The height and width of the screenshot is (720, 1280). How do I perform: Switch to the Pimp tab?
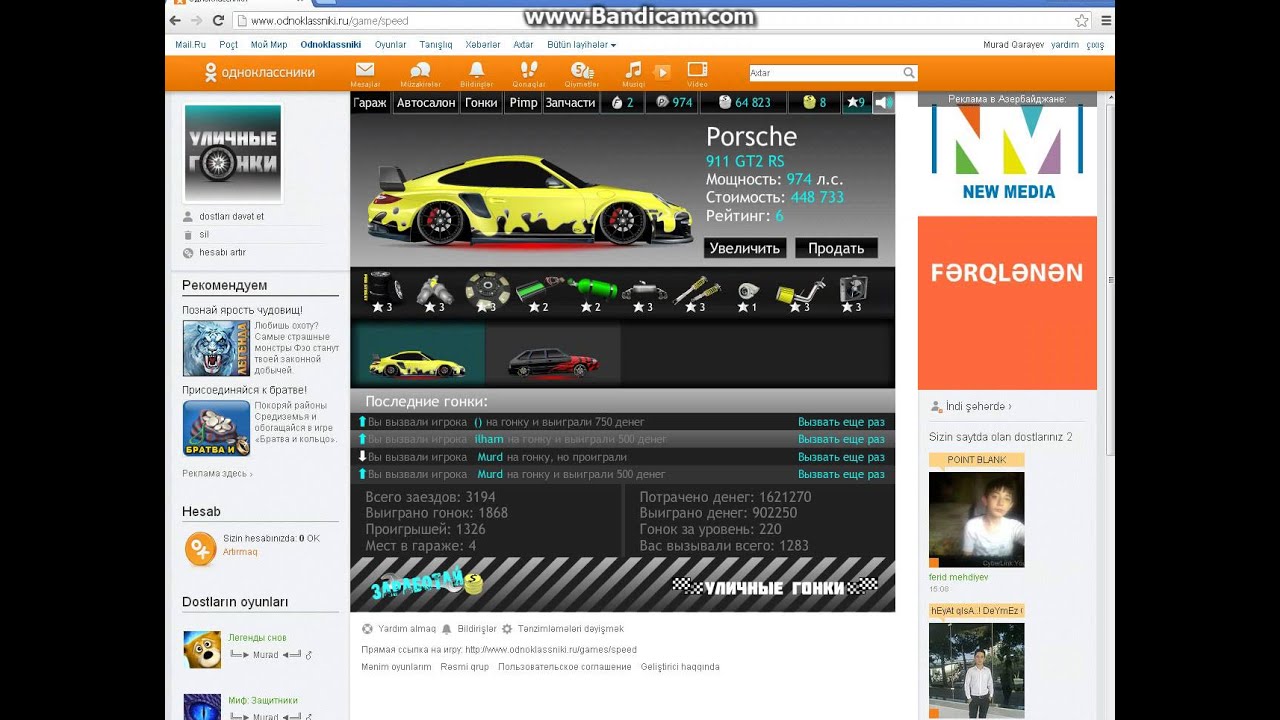pyautogui.click(x=523, y=102)
